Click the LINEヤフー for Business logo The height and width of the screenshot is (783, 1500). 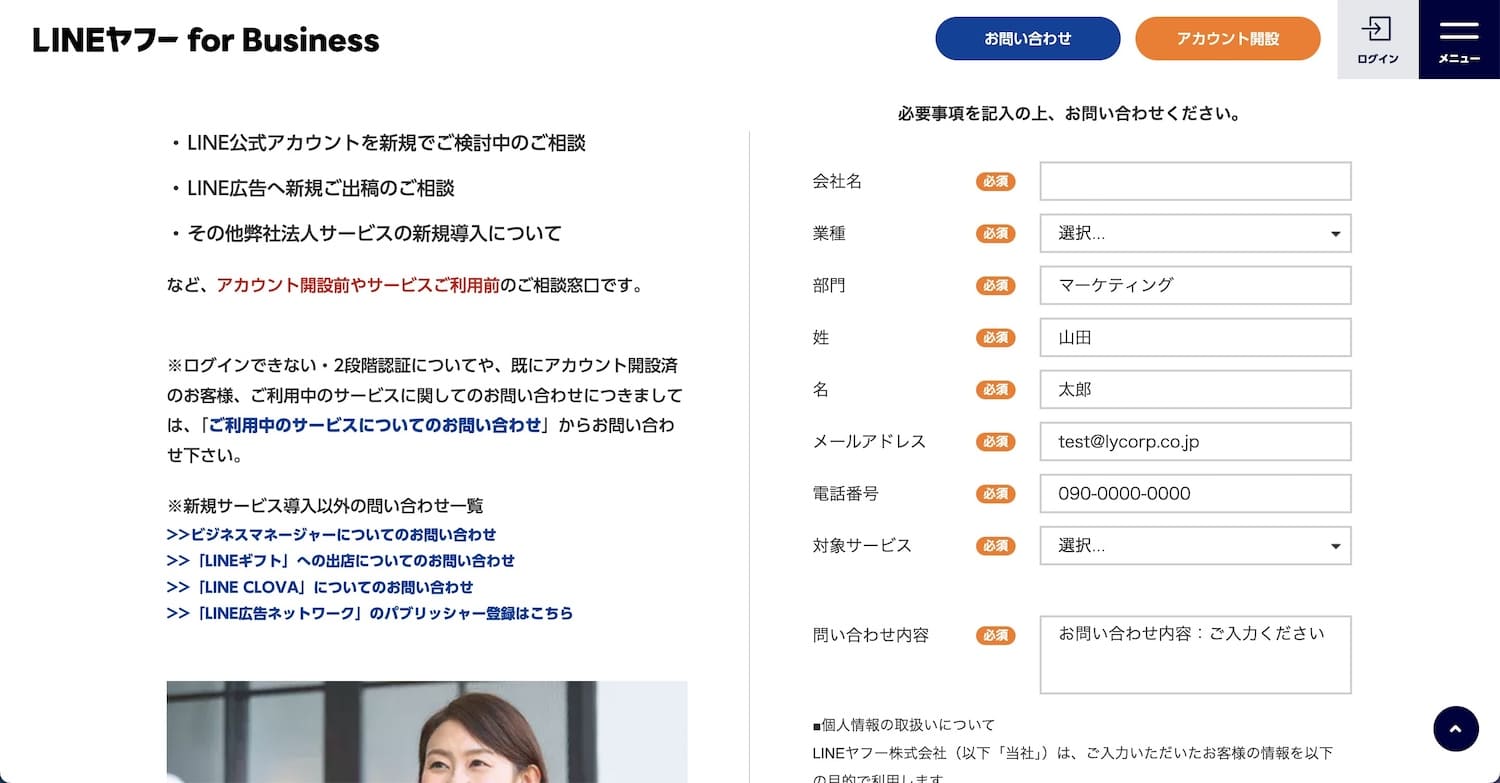click(x=206, y=40)
